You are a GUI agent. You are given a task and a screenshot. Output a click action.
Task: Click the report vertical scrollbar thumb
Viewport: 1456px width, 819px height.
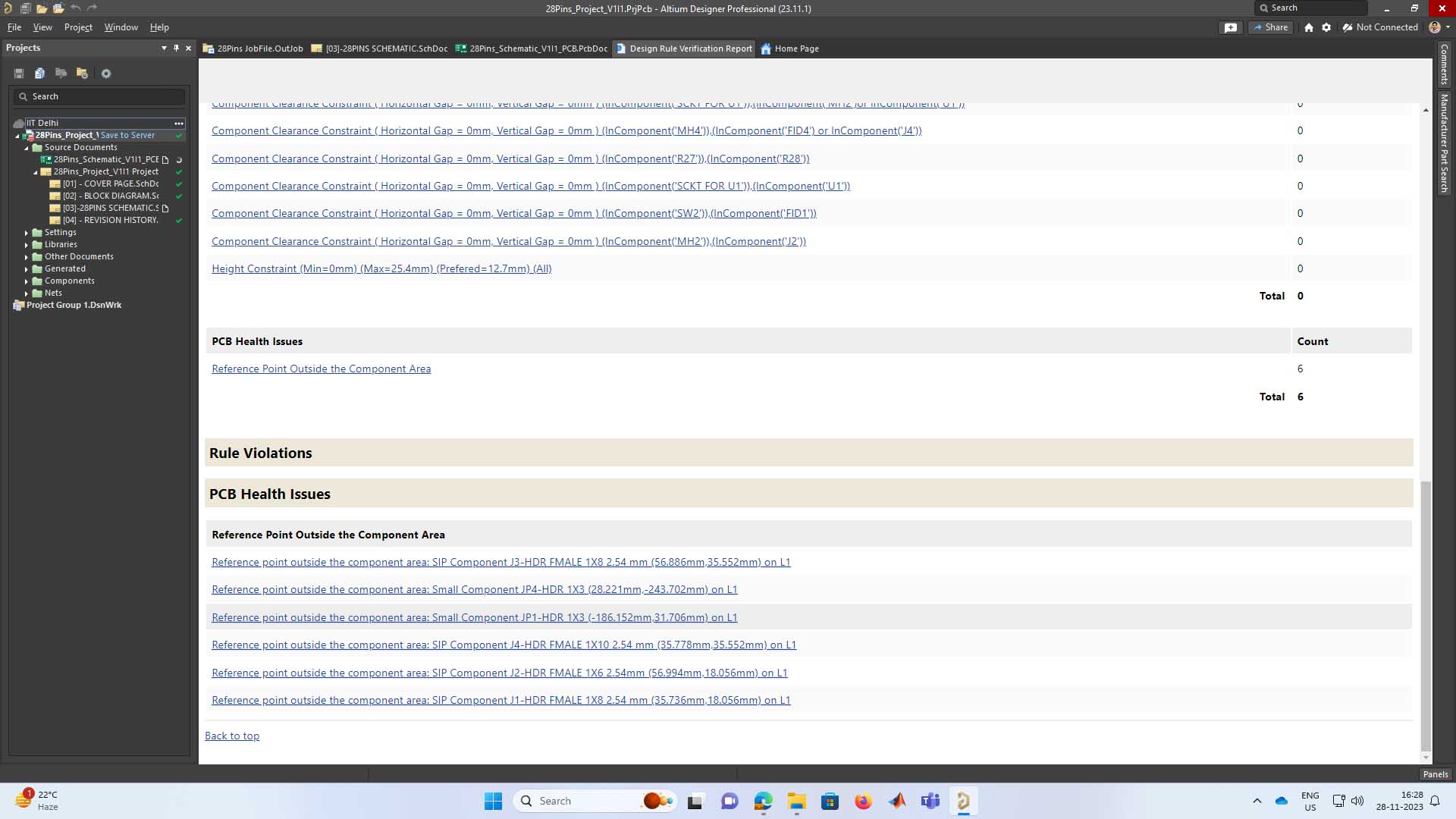pos(1426,614)
